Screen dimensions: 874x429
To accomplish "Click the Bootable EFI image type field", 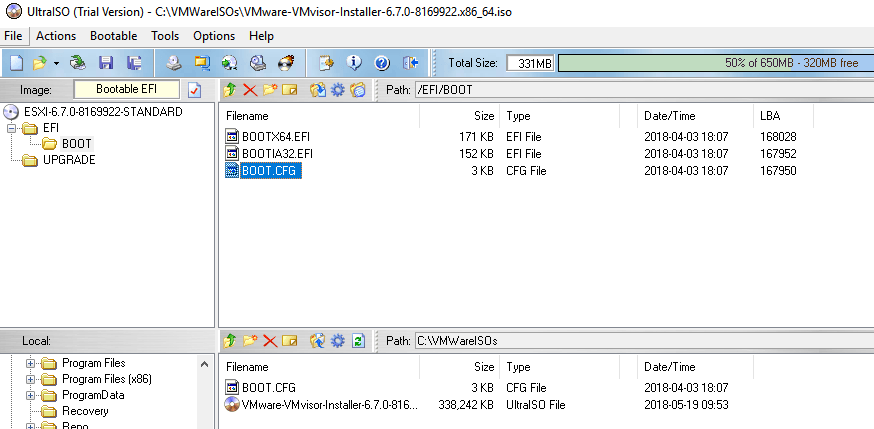I will click(x=127, y=89).
